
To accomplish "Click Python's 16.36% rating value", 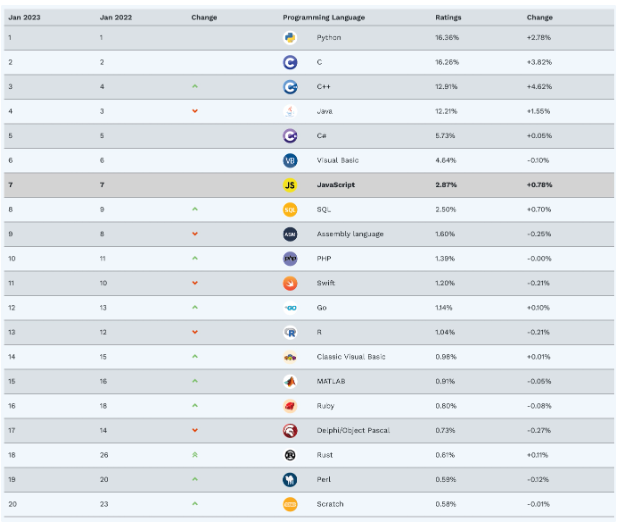I will coord(447,37).
